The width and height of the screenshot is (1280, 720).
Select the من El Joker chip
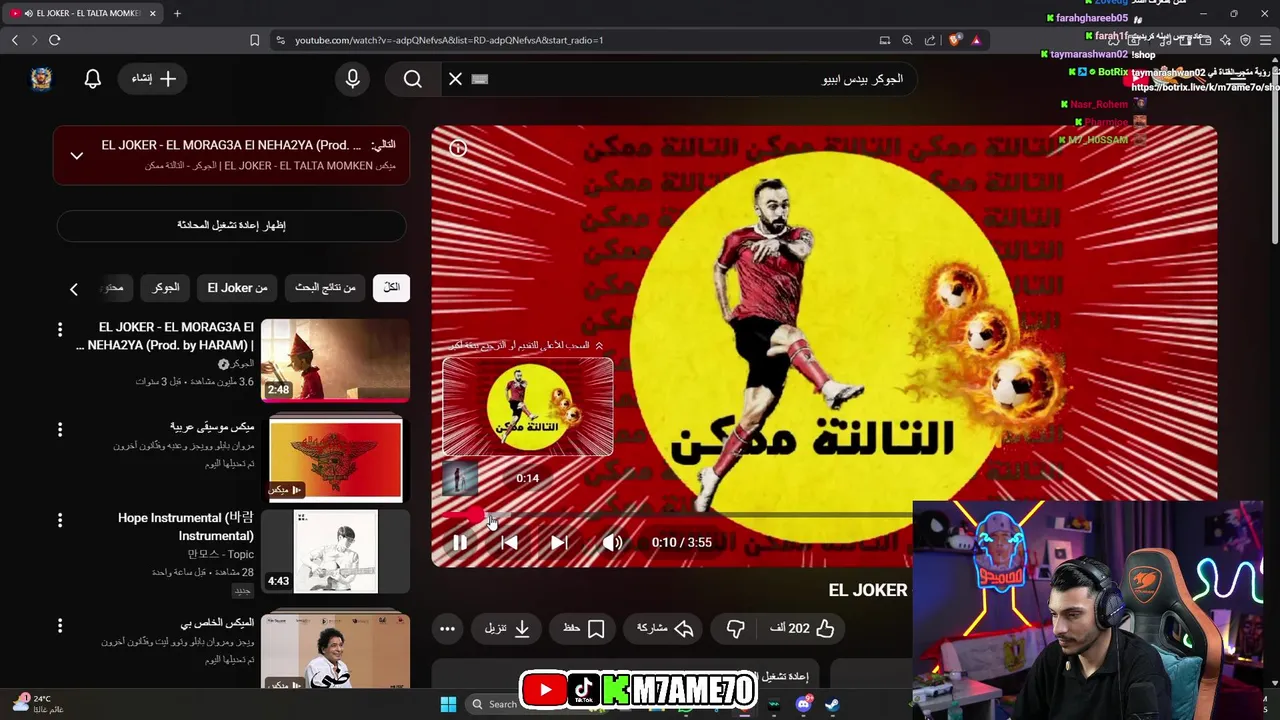(x=237, y=288)
